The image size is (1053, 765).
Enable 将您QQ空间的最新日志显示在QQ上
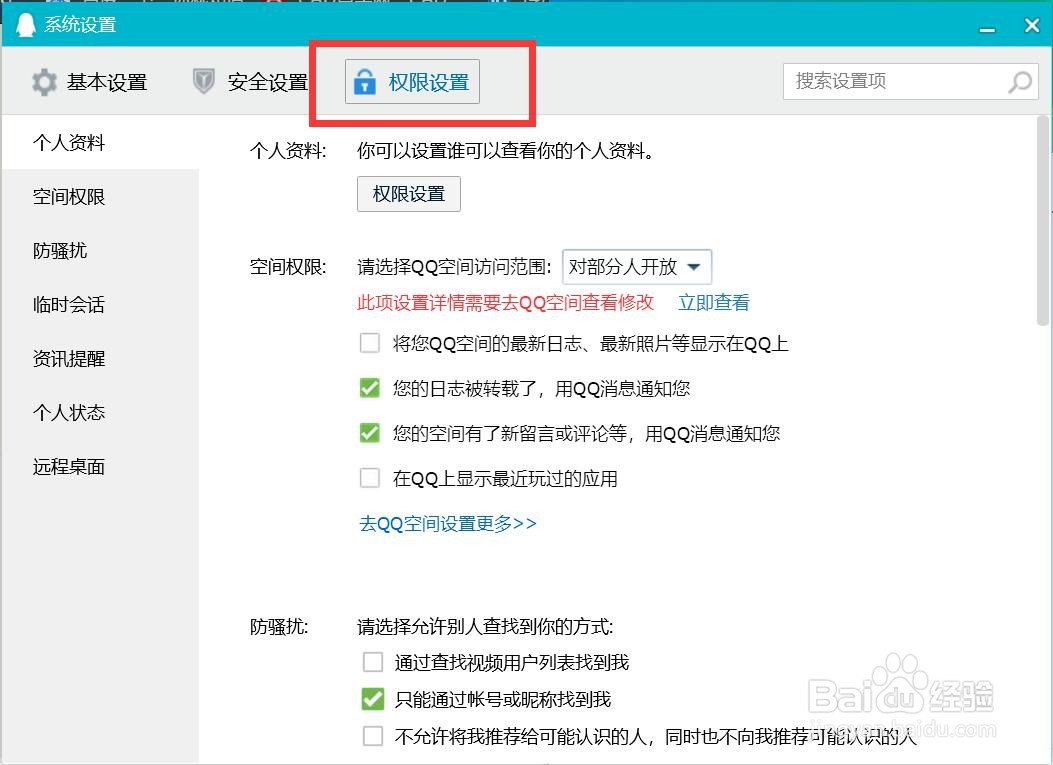[370, 343]
